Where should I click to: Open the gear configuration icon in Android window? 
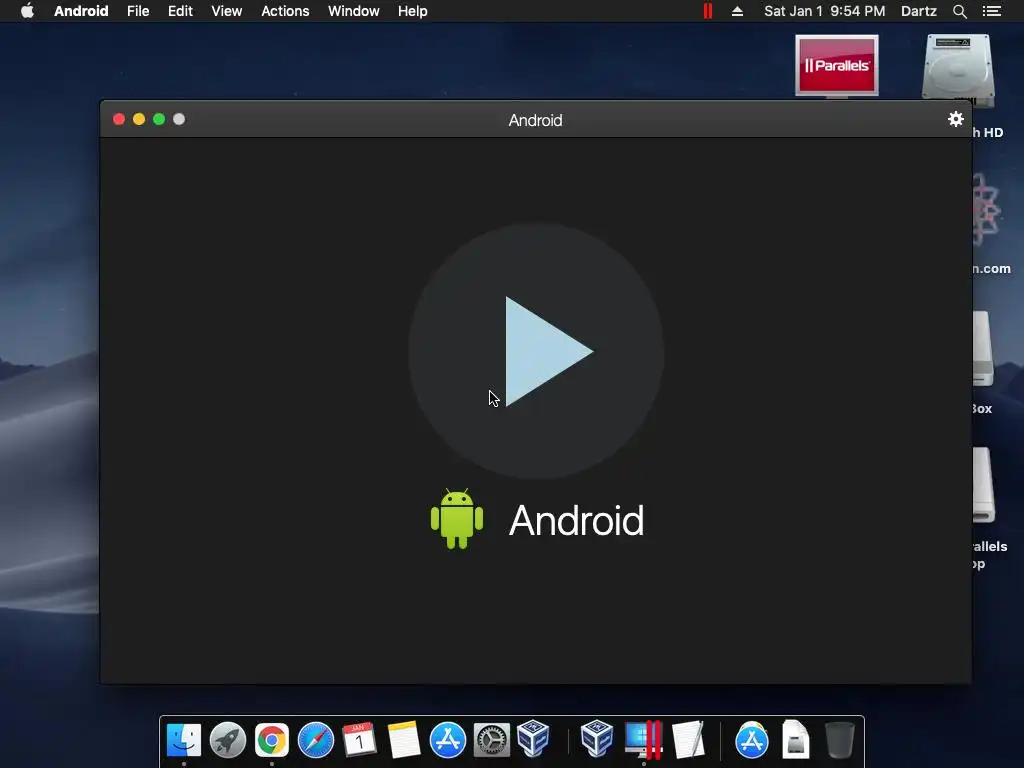point(955,119)
